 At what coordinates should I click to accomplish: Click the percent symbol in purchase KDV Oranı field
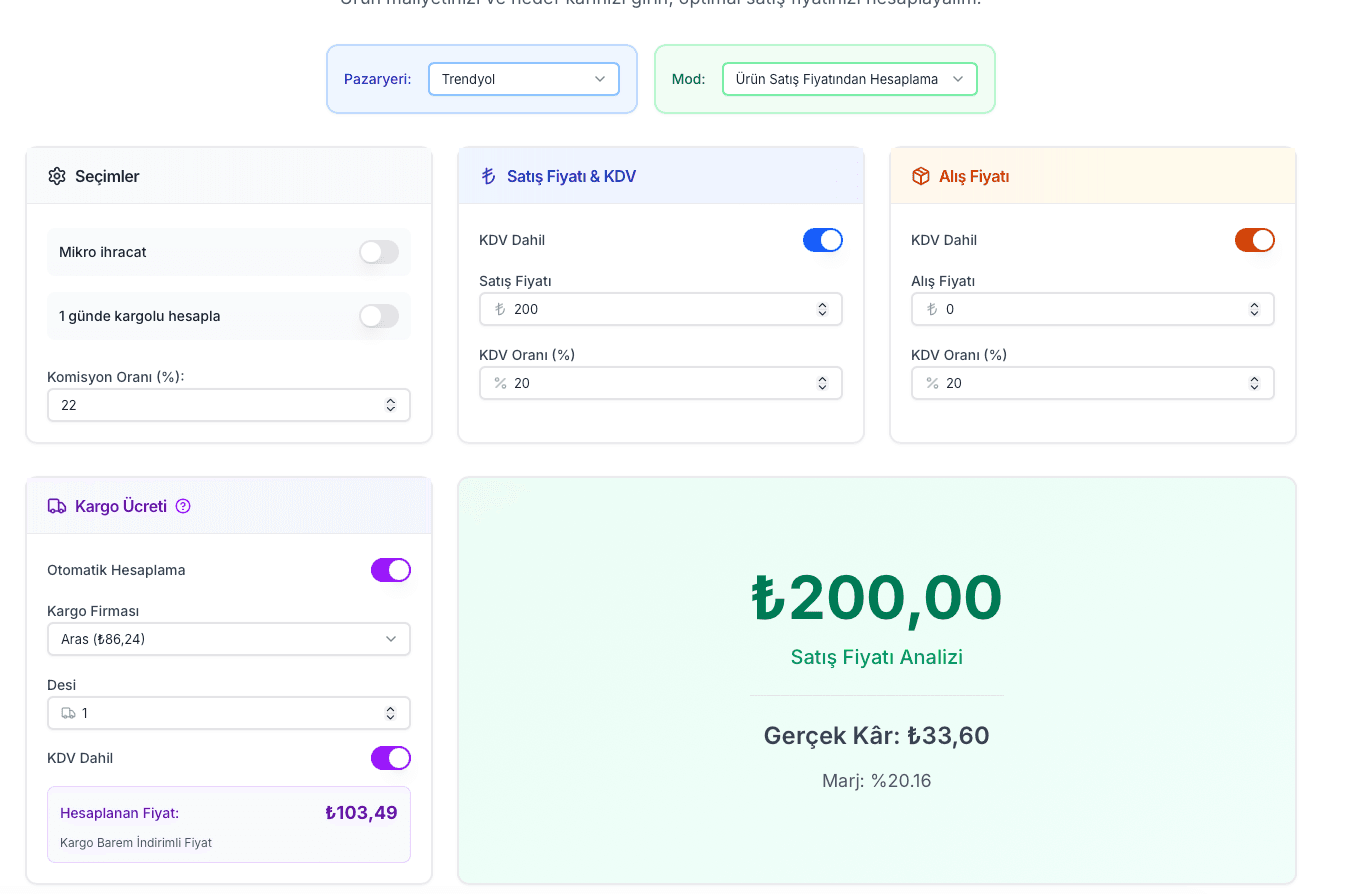point(932,384)
